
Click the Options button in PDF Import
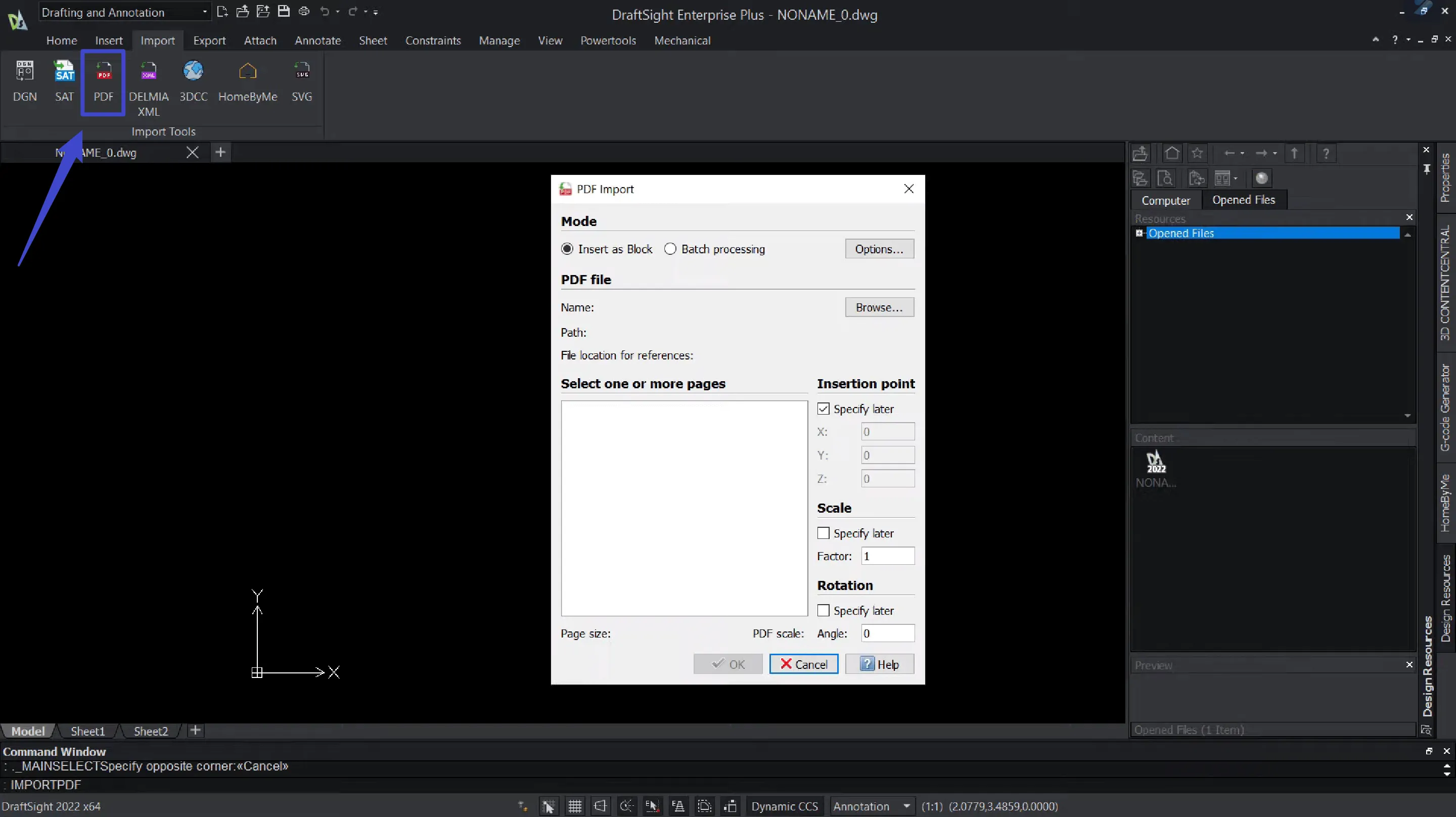[877, 248]
